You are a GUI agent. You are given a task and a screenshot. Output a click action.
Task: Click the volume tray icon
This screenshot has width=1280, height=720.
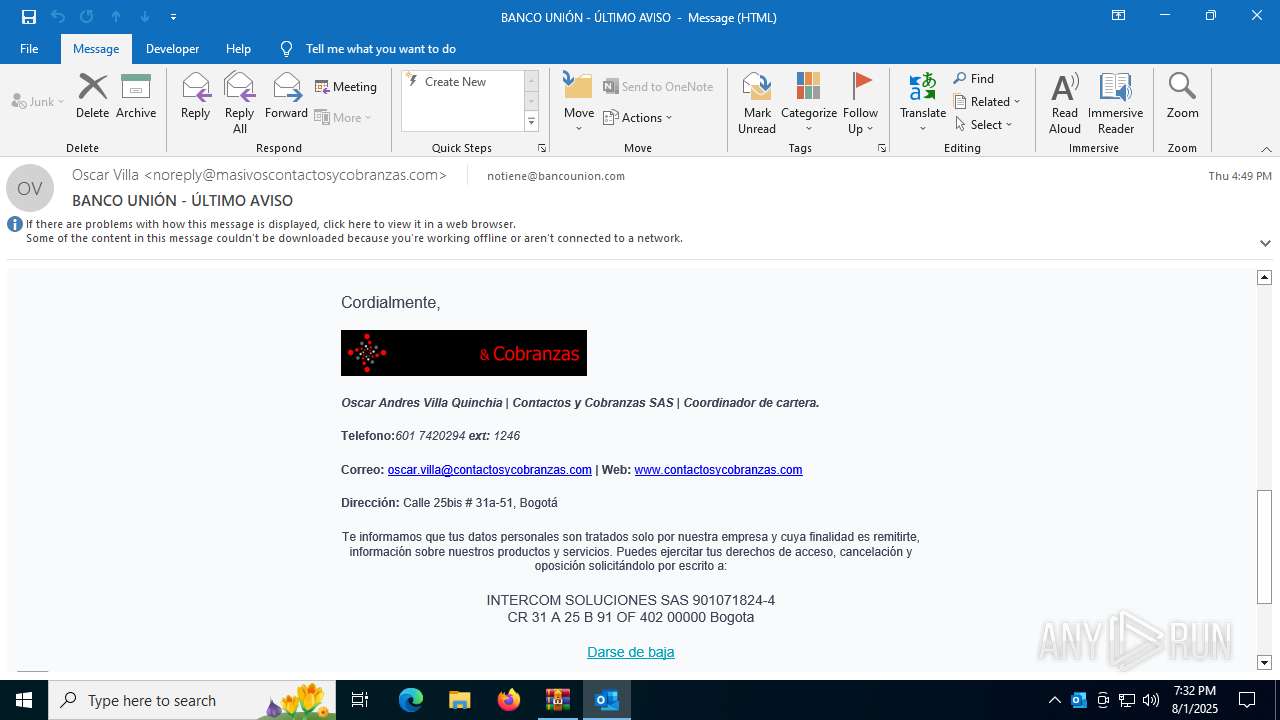tap(1151, 700)
